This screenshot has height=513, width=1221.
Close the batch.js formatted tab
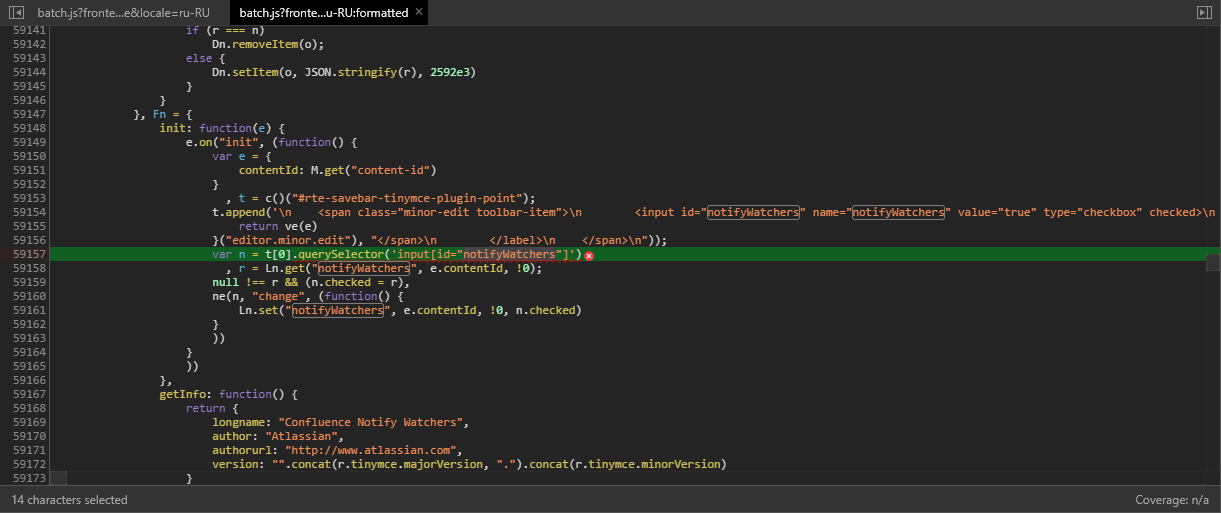tap(419, 12)
